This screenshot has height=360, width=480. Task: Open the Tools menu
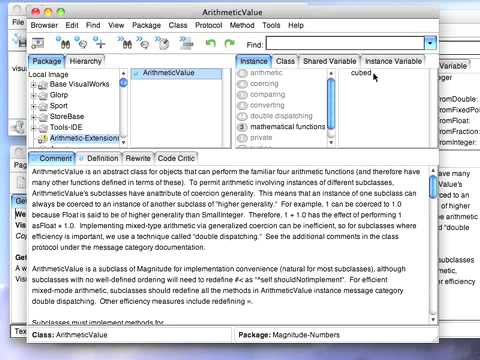(271, 25)
